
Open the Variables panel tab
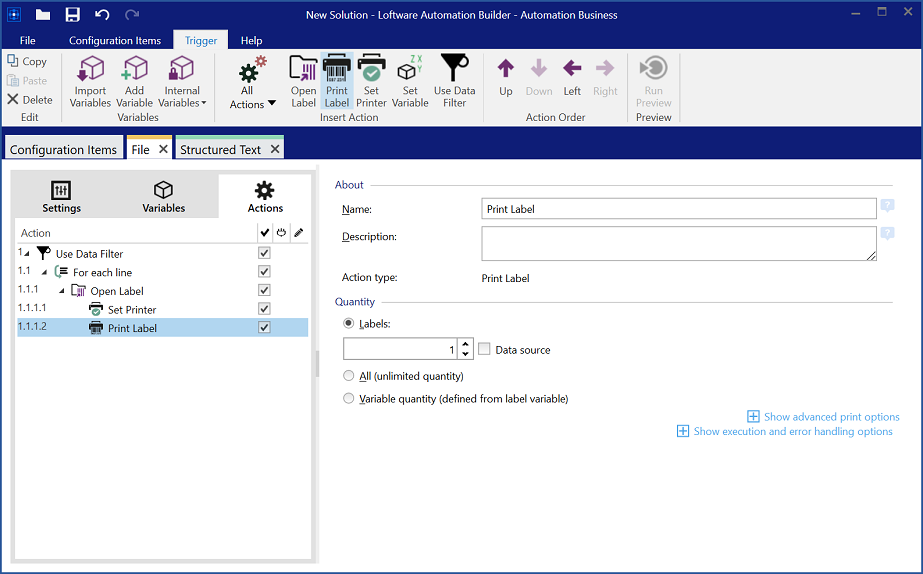coord(163,197)
